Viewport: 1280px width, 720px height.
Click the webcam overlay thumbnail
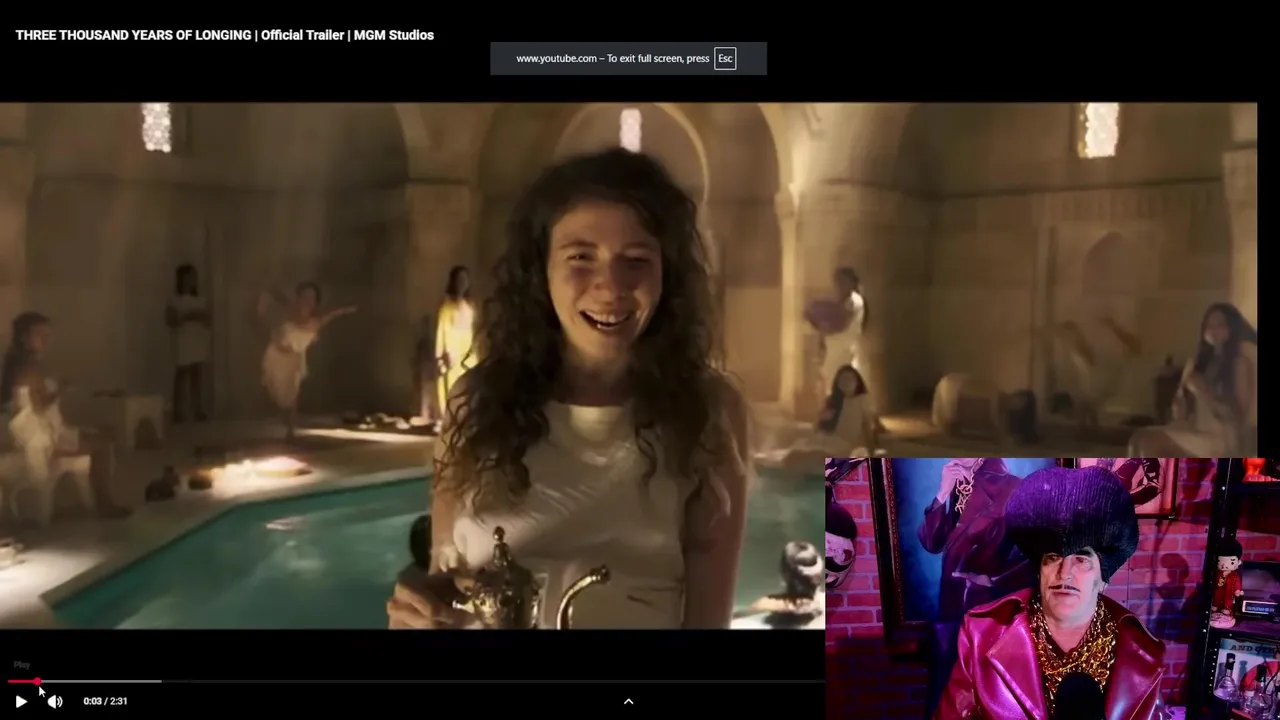click(1052, 589)
